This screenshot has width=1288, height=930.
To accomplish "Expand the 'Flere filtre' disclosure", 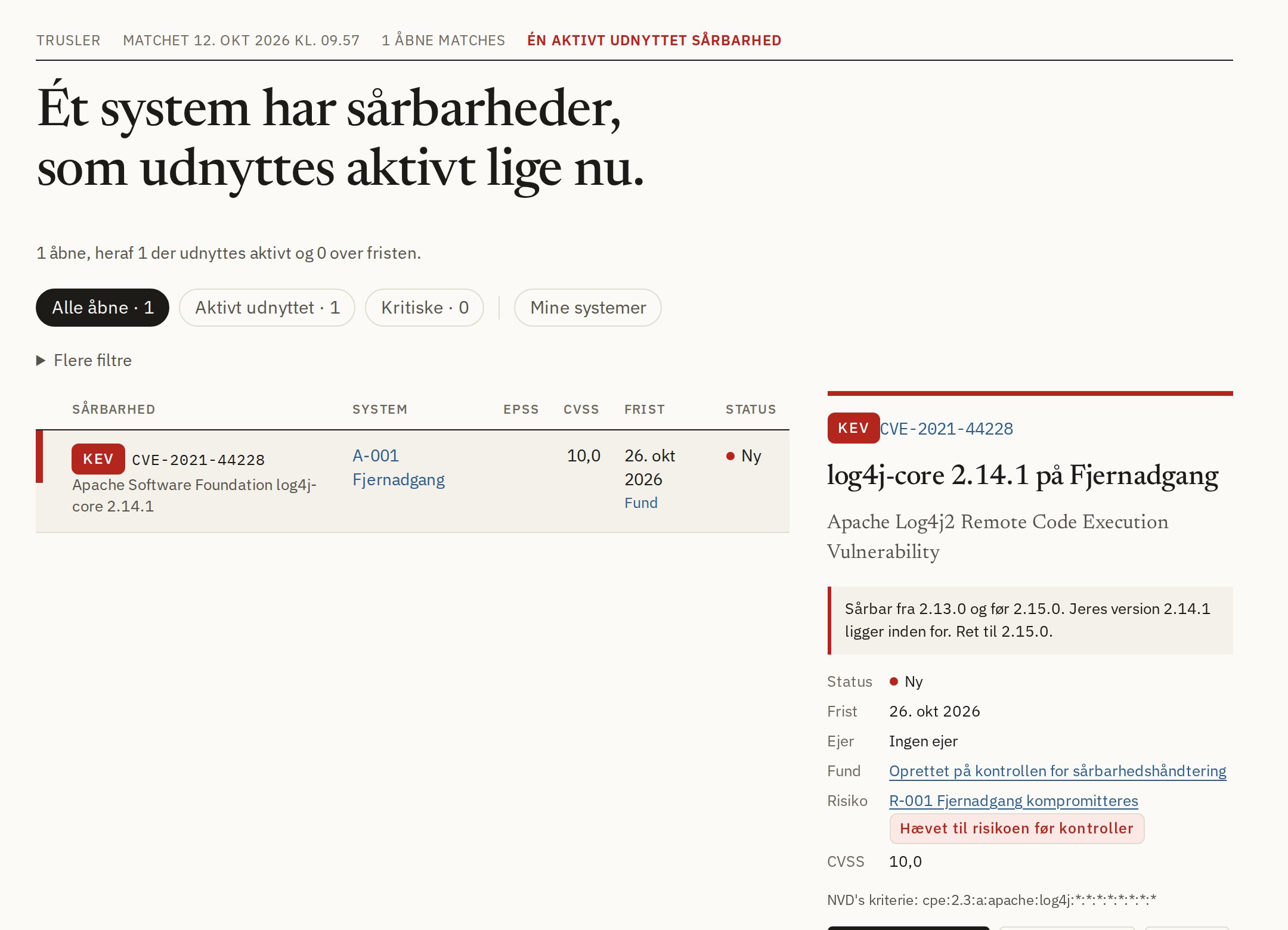I will [84, 360].
